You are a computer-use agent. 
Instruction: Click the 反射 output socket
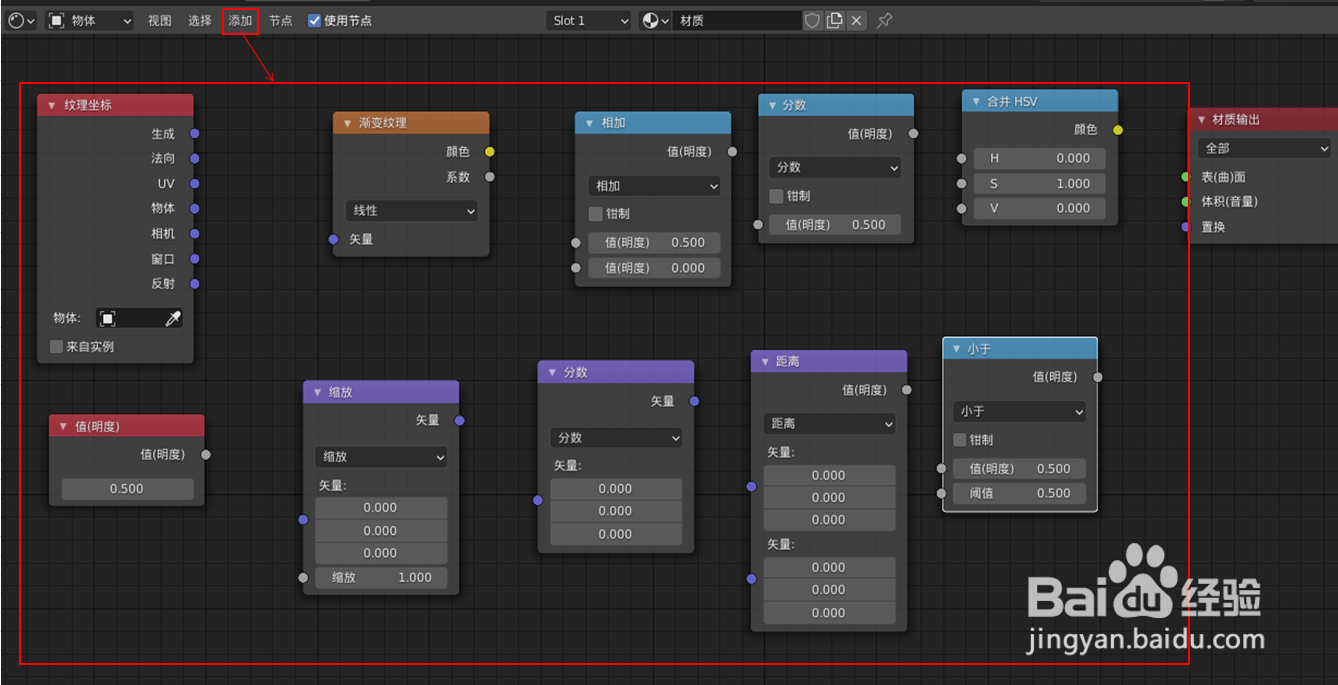[194, 284]
